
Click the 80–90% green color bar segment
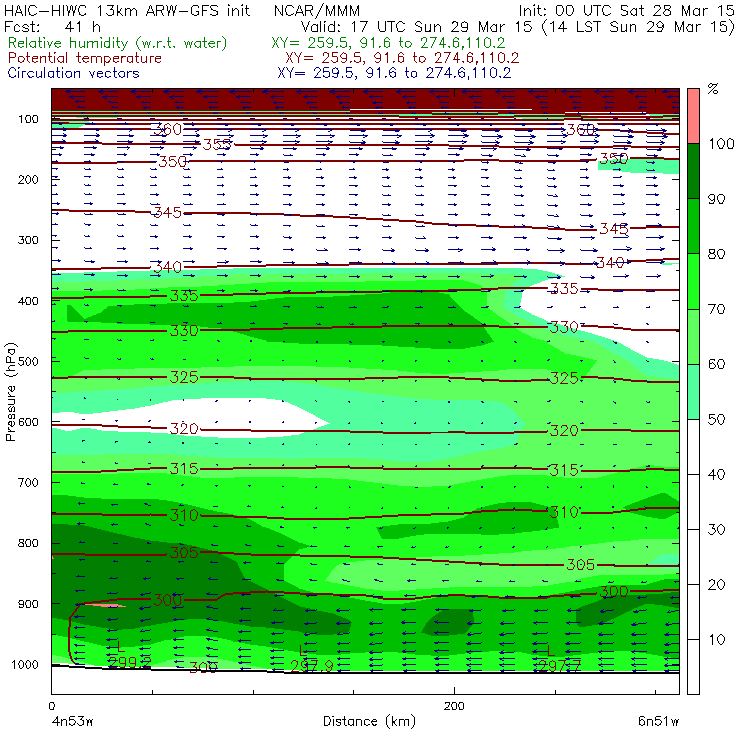point(693,226)
